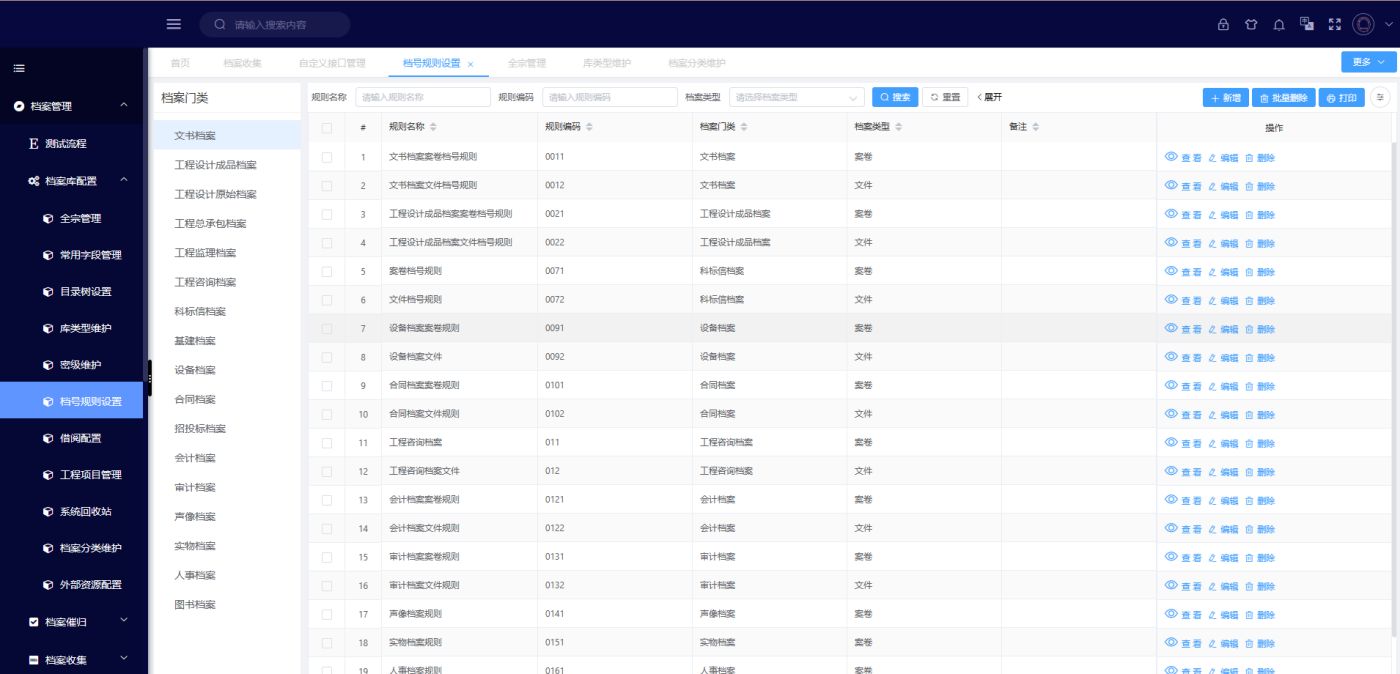Screen dimensions: 1400x674
Task: Focus the top search input field
Action: pyautogui.click(x=275, y=24)
